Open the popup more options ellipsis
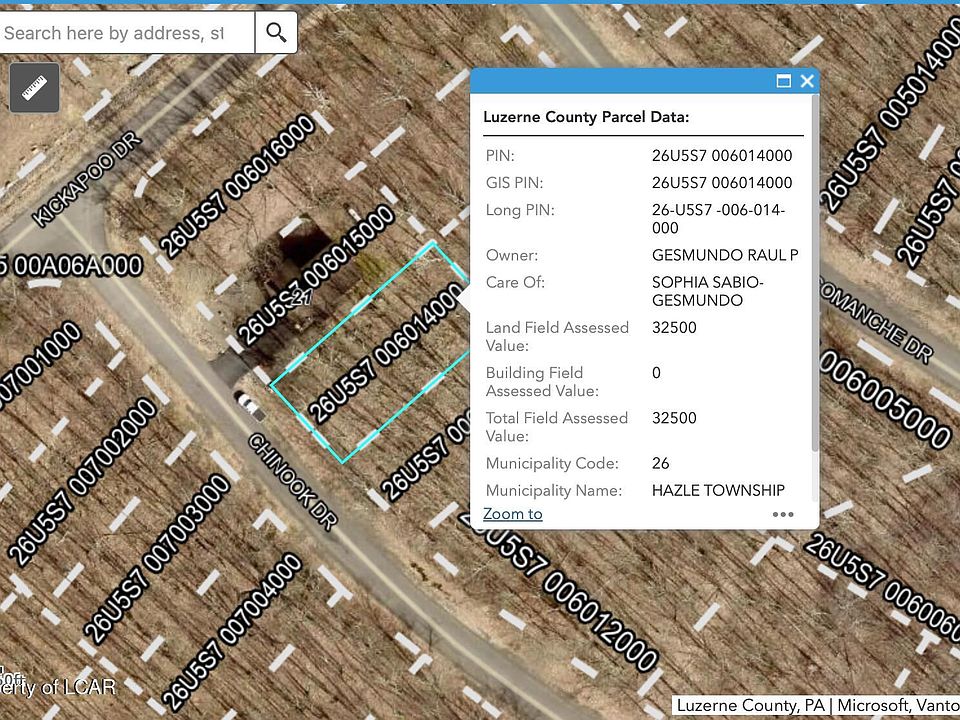 point(783,514)
